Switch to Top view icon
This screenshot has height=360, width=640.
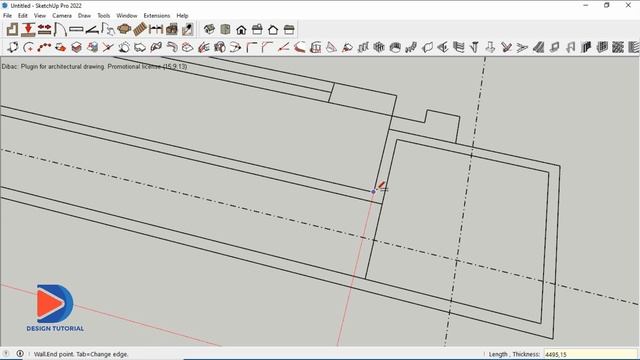coord(225,29)
